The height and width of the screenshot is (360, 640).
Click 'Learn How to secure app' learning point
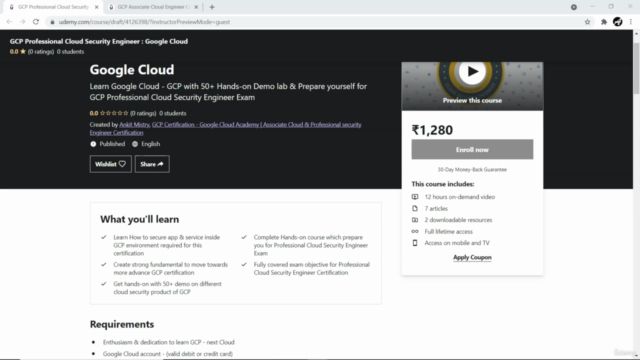(167, 245)
